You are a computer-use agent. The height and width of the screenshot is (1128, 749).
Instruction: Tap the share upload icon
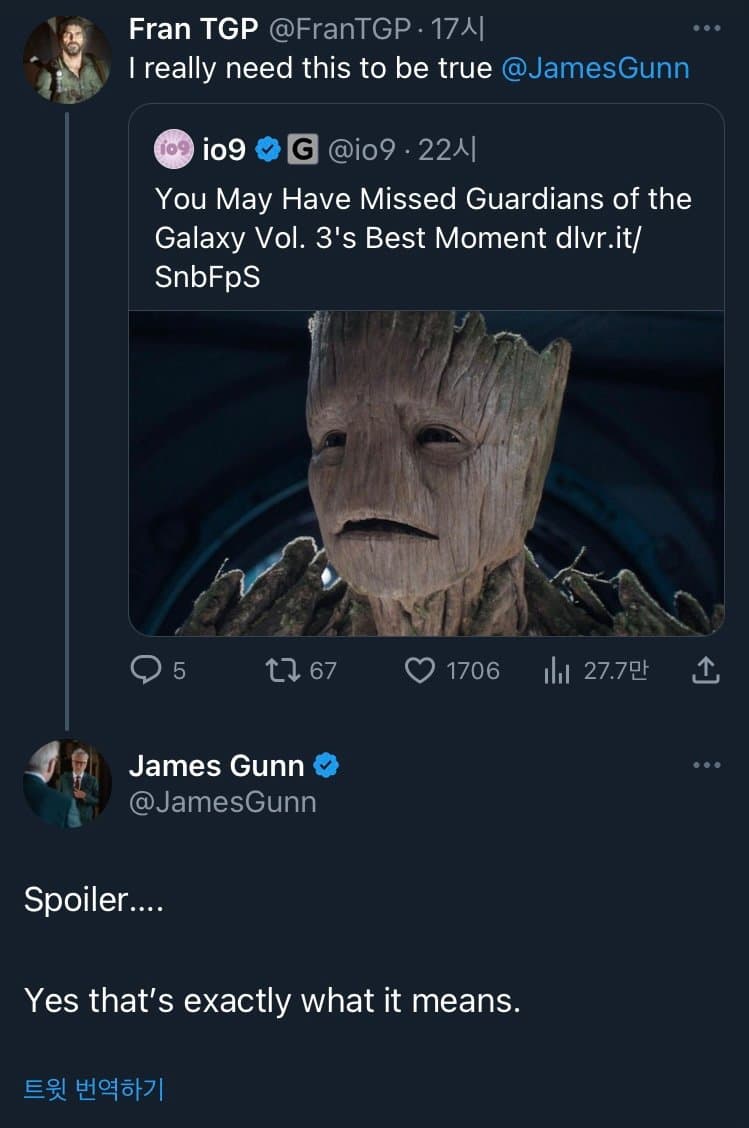click(706, 669)
